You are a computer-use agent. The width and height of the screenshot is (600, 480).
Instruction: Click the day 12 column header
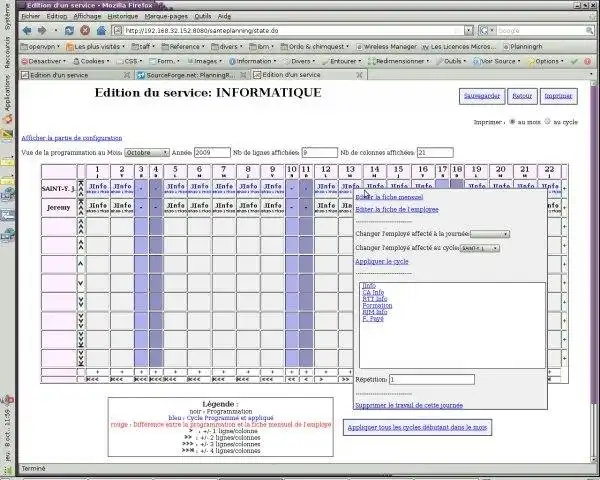coord(326,171)
